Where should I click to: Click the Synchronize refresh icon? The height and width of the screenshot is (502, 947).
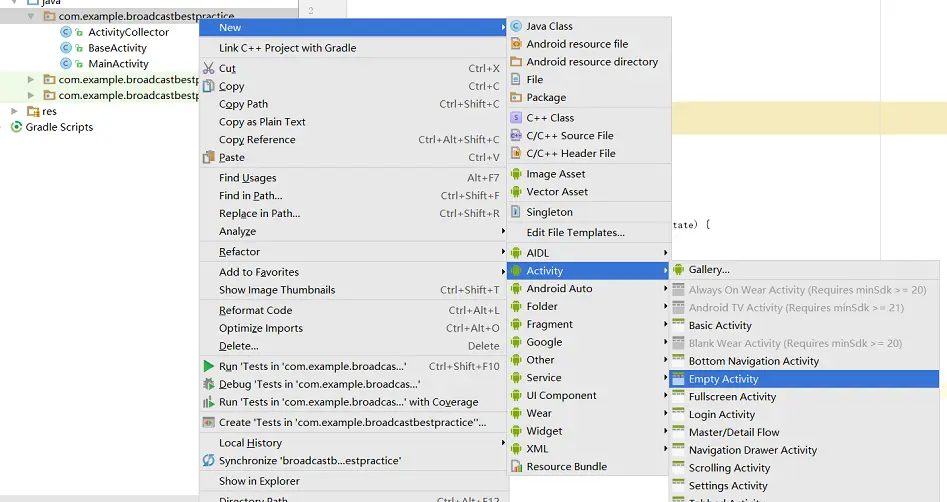[x=208, y=460]
